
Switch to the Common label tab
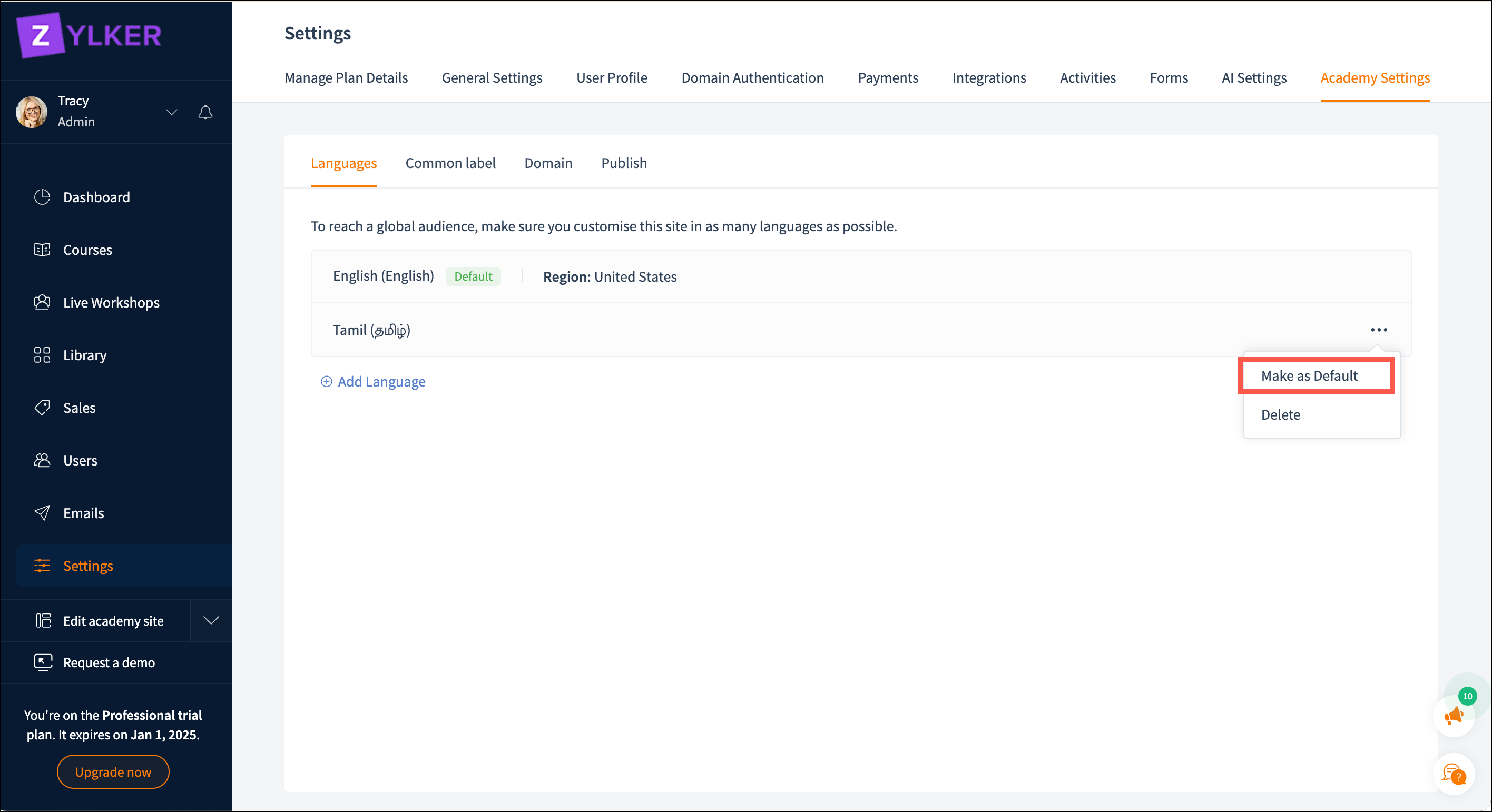pos(450,163)
